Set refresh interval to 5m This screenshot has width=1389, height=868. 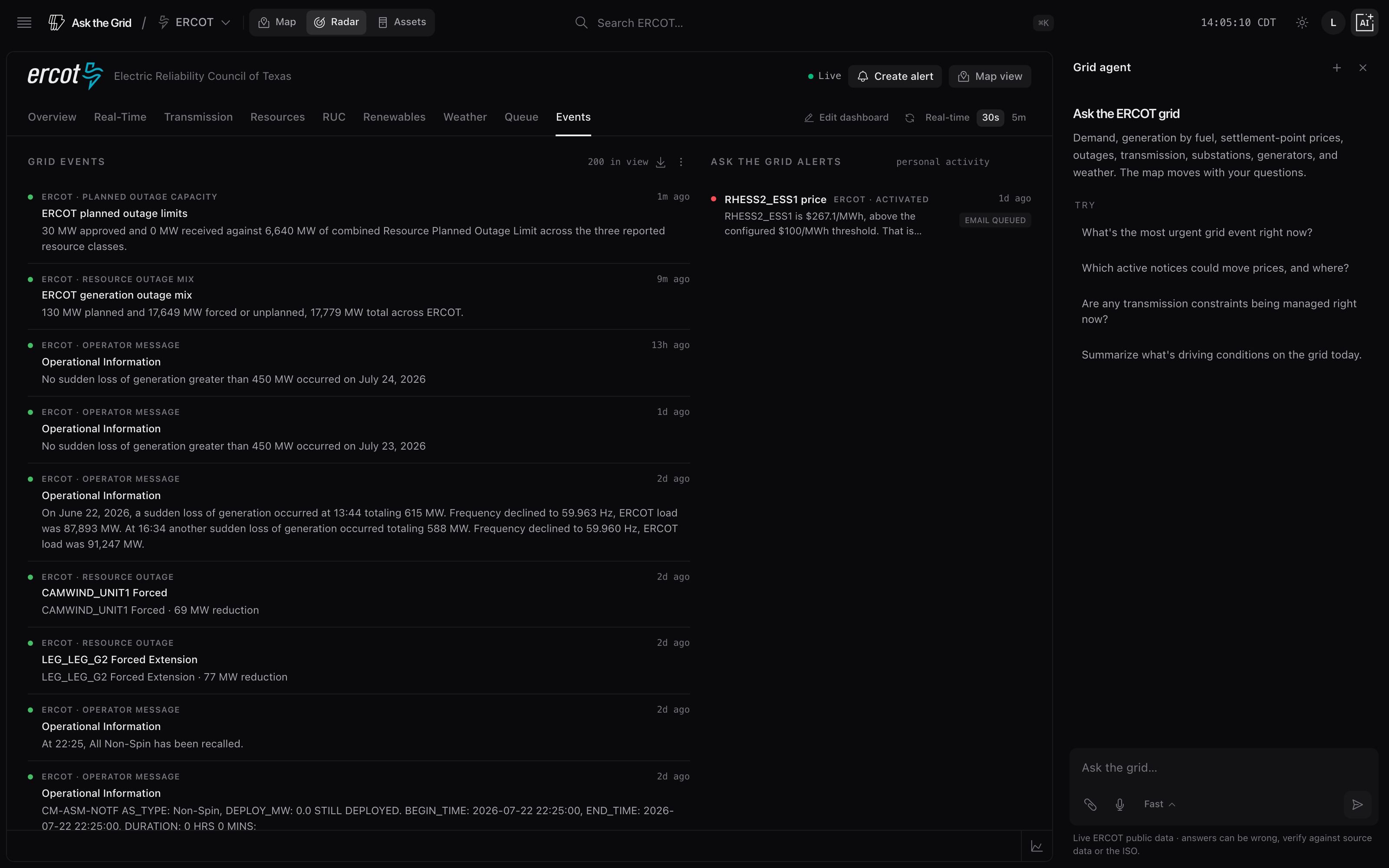(x=1018, y=118)
